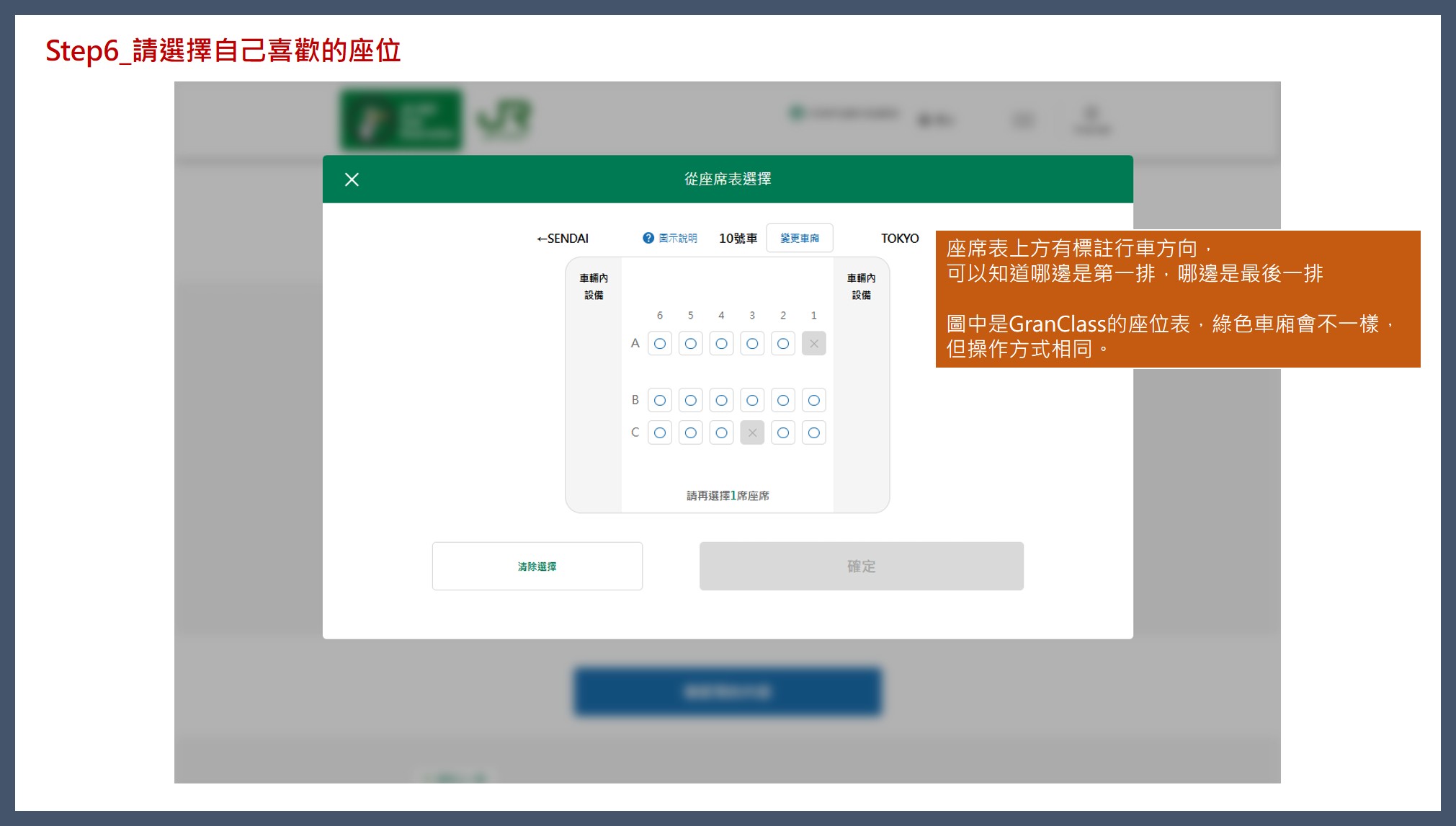Viewport: 1456px width, 826px height.
Task: Close the seat selection dialog with X
Action: (x=352, y=179)
